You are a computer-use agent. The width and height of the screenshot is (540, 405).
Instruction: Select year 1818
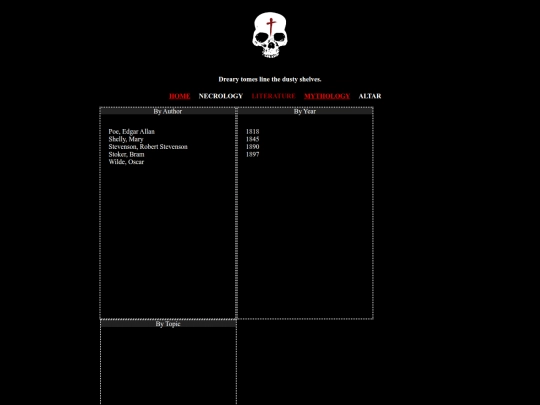click(252, 132)
